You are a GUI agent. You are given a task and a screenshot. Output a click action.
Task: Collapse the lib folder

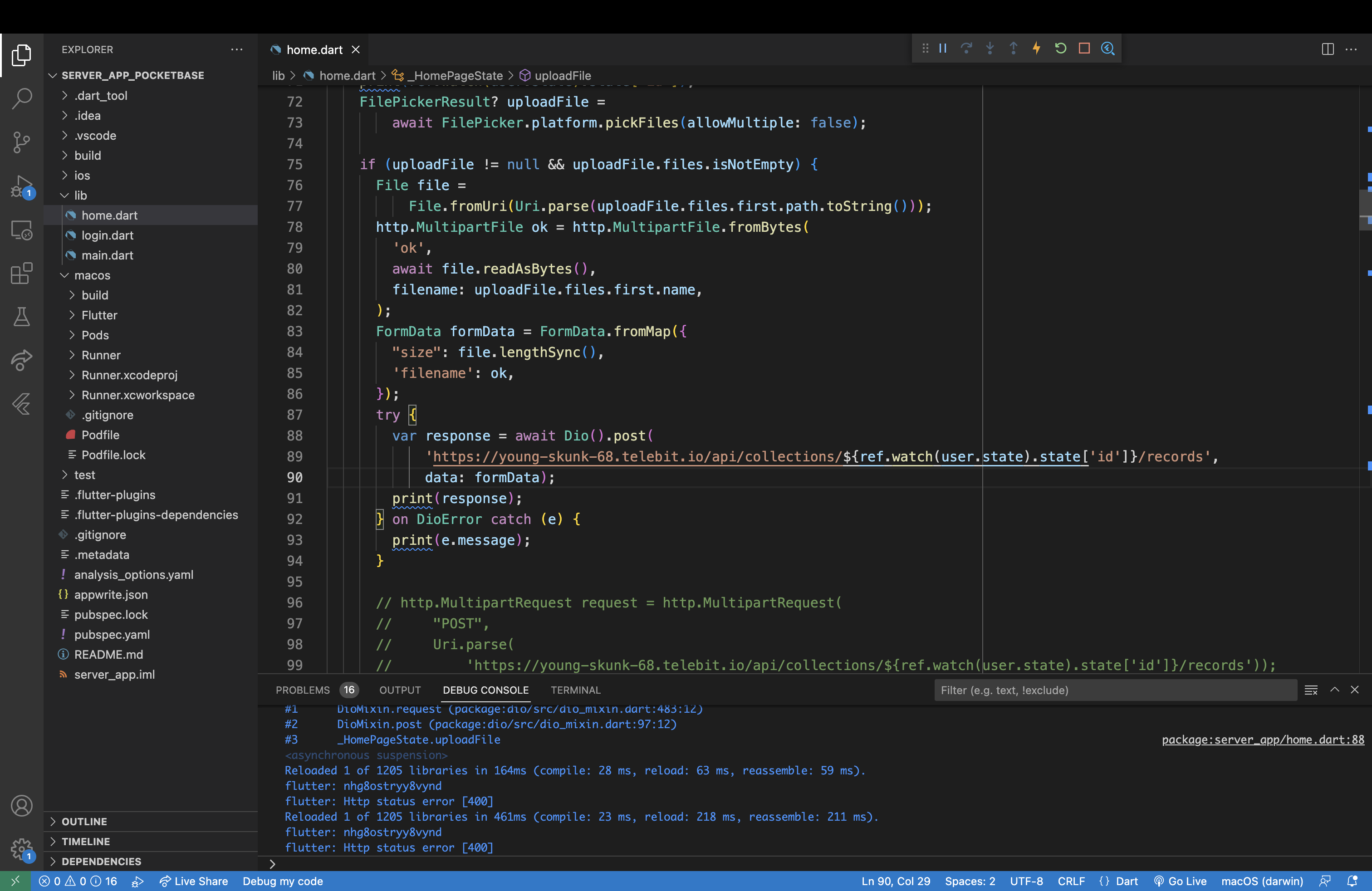coord(150,196)
